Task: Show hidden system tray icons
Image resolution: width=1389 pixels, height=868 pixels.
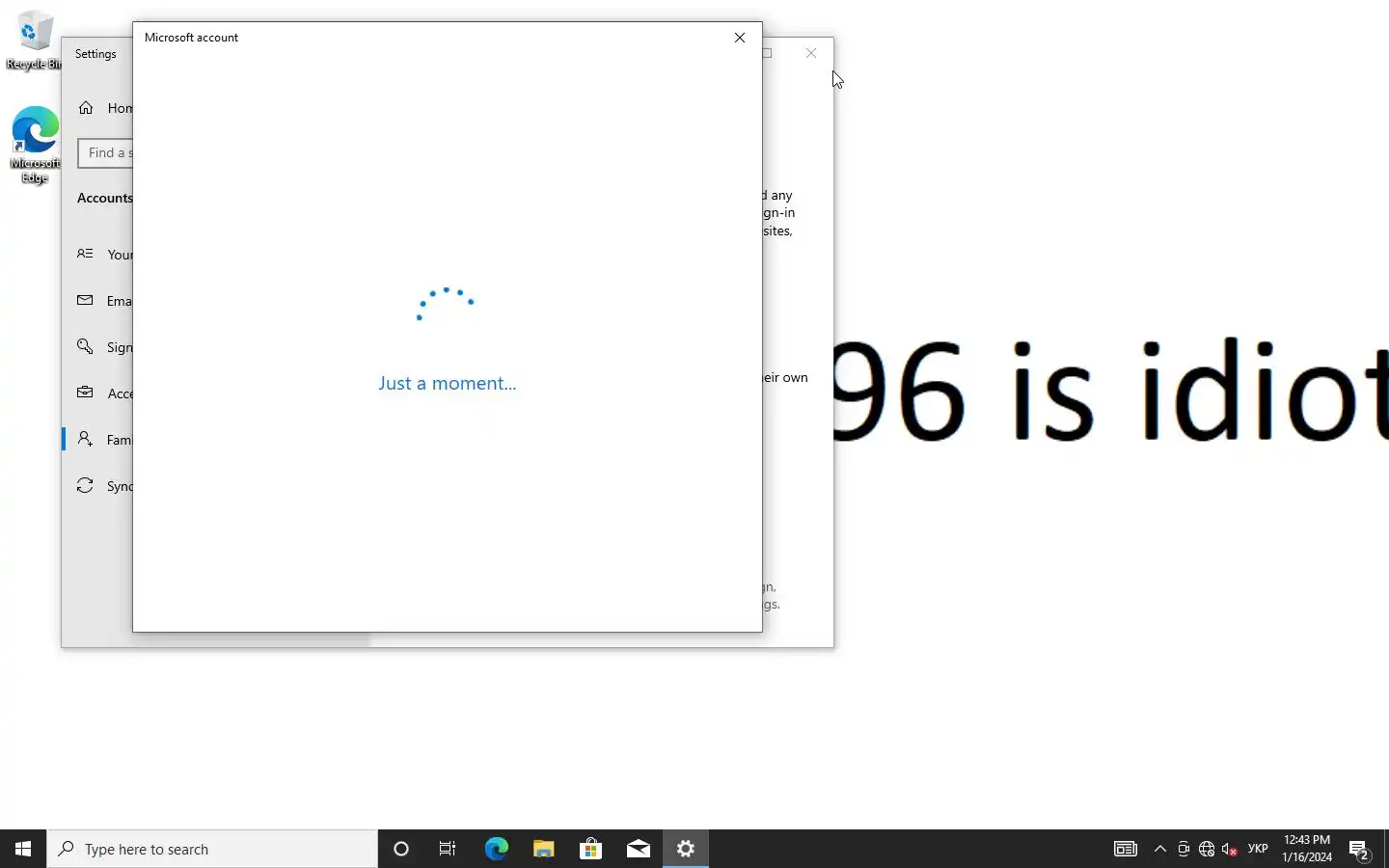Action: (x=1160, y=849)
